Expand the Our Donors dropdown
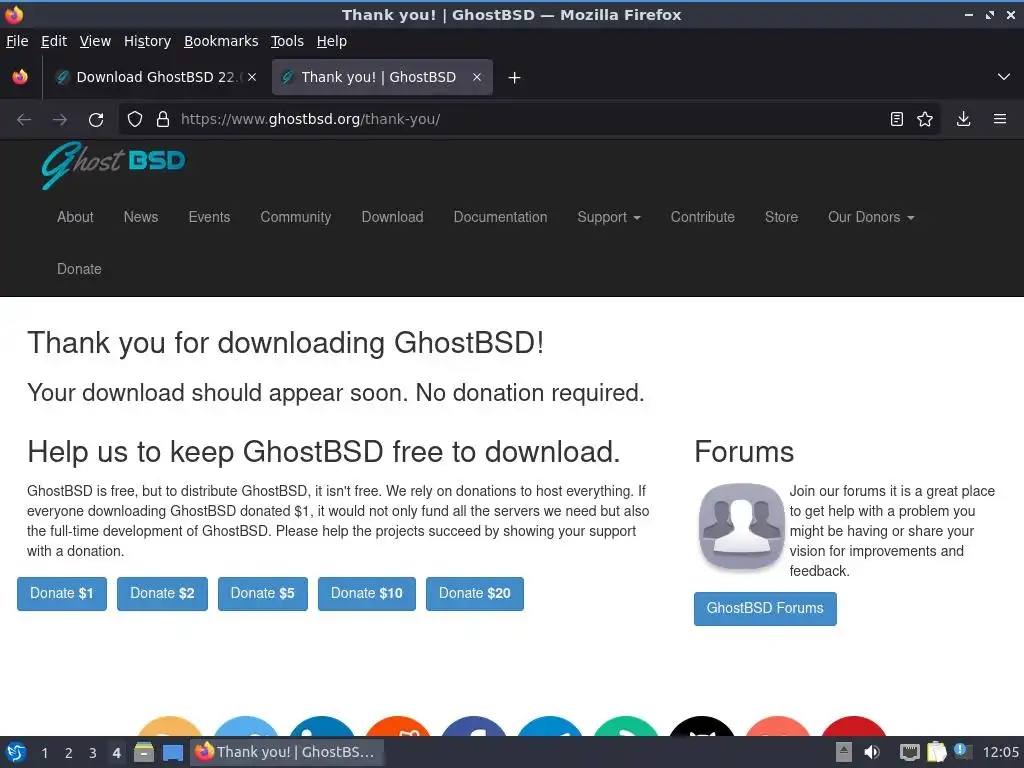Viewport: 1024px width, 768px height. click(871, 217)
